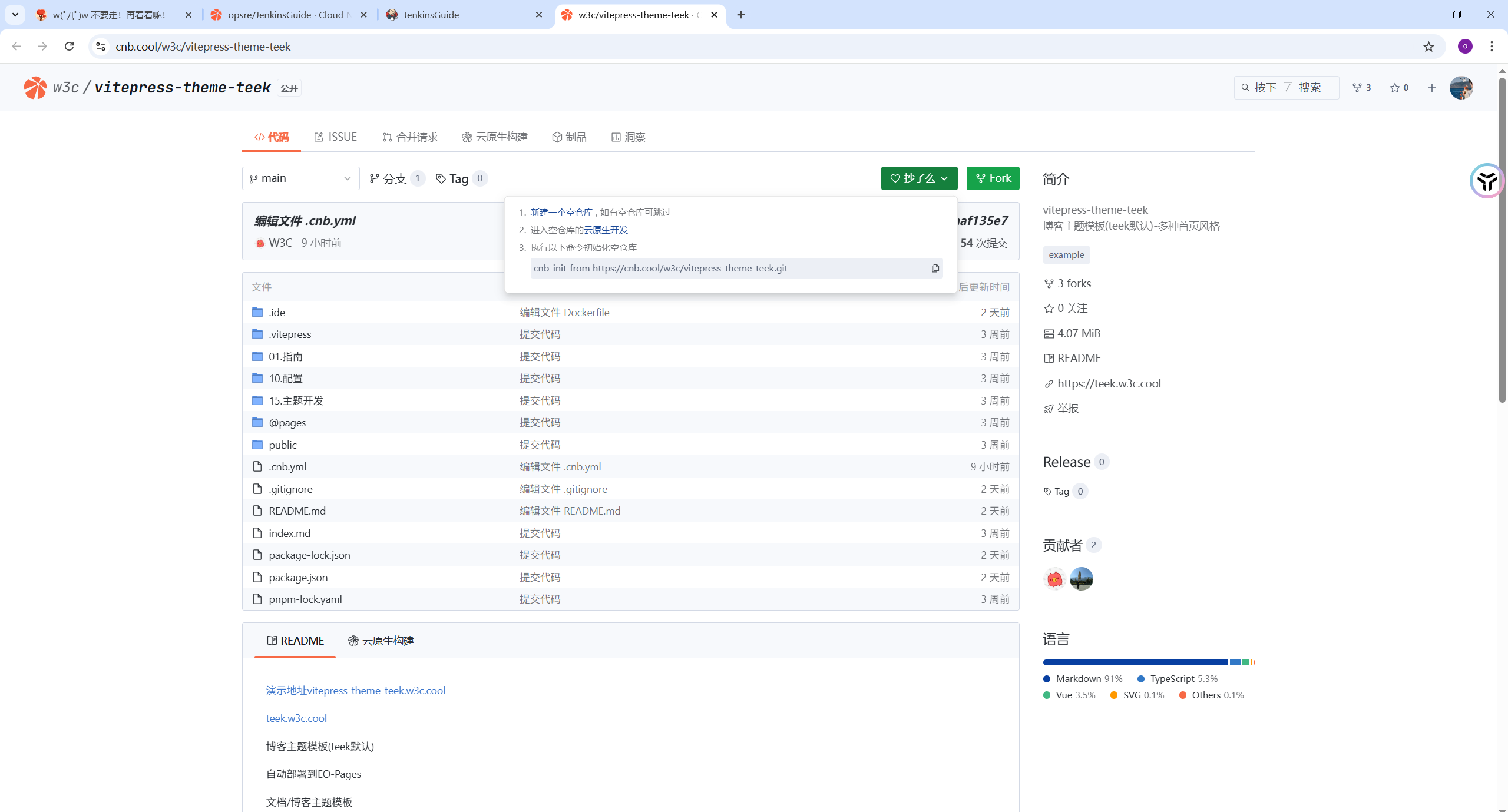This screenshot has width=1508, height=812.
Task: Reload the page
Action: 69,47
